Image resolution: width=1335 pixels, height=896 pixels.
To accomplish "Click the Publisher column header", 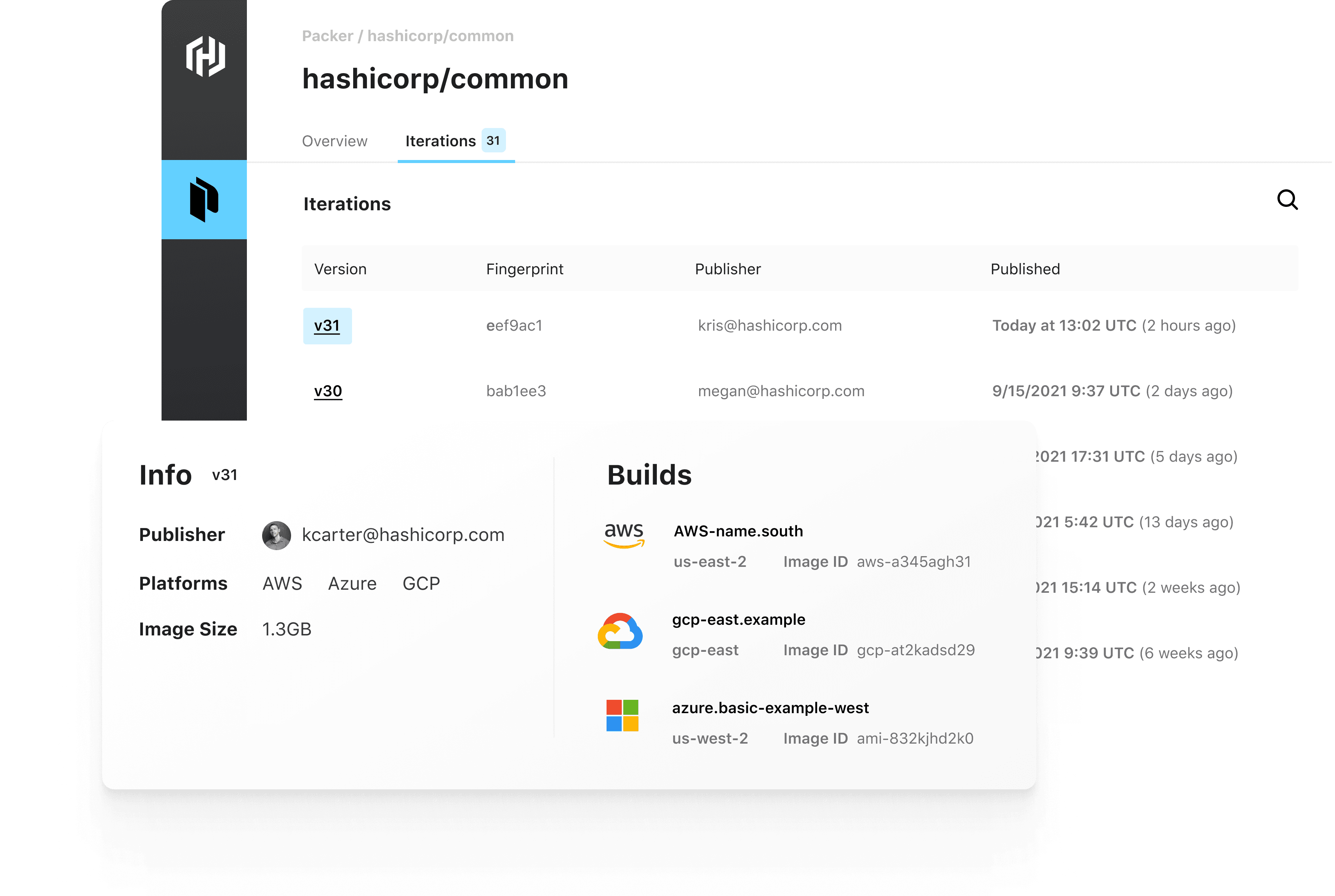I will tap(728, 269).
